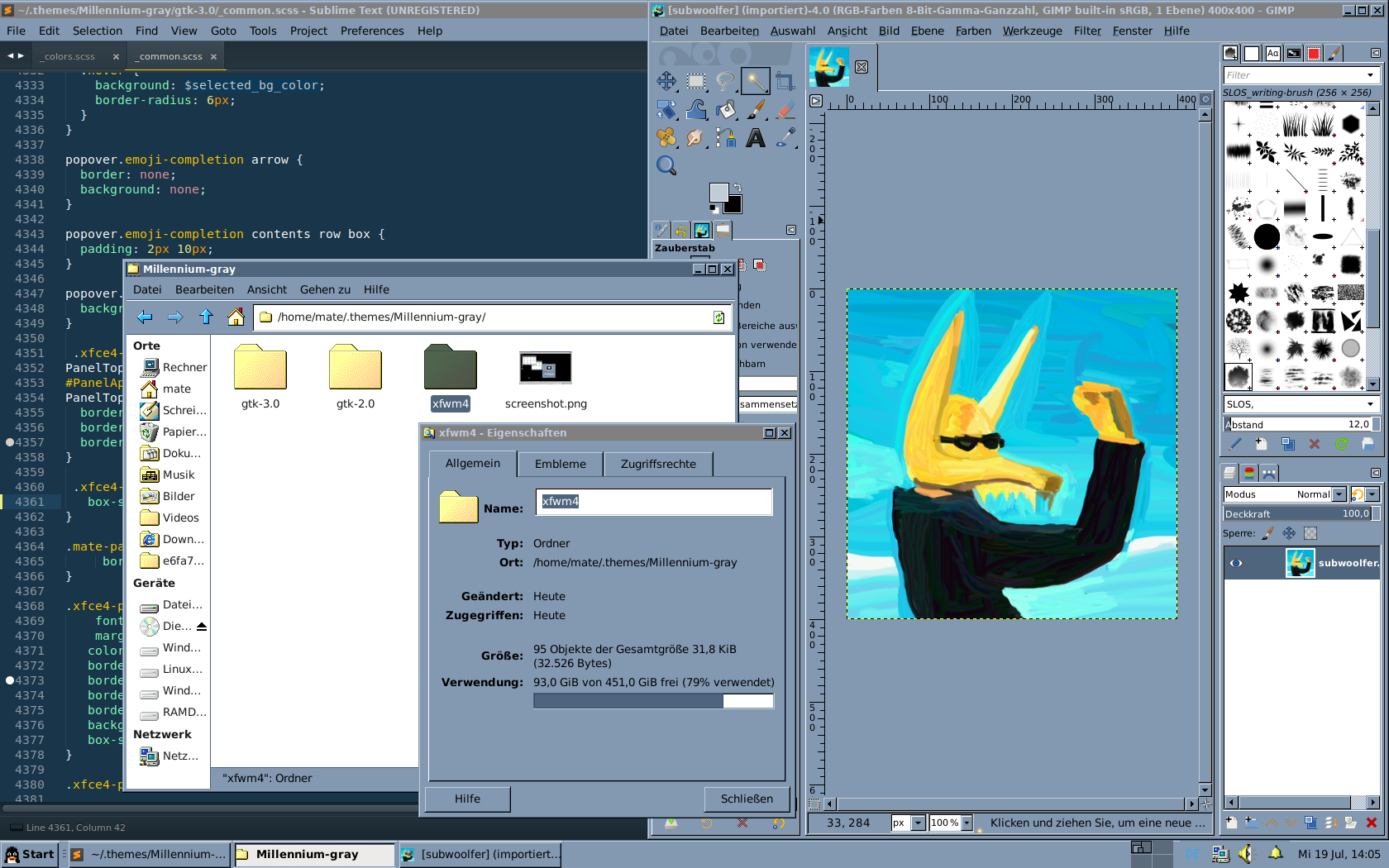The width and height of the screenshot is (1389, 868).
Task: Duplicate the layer in Layers panel
Action: pos(1311,823)
